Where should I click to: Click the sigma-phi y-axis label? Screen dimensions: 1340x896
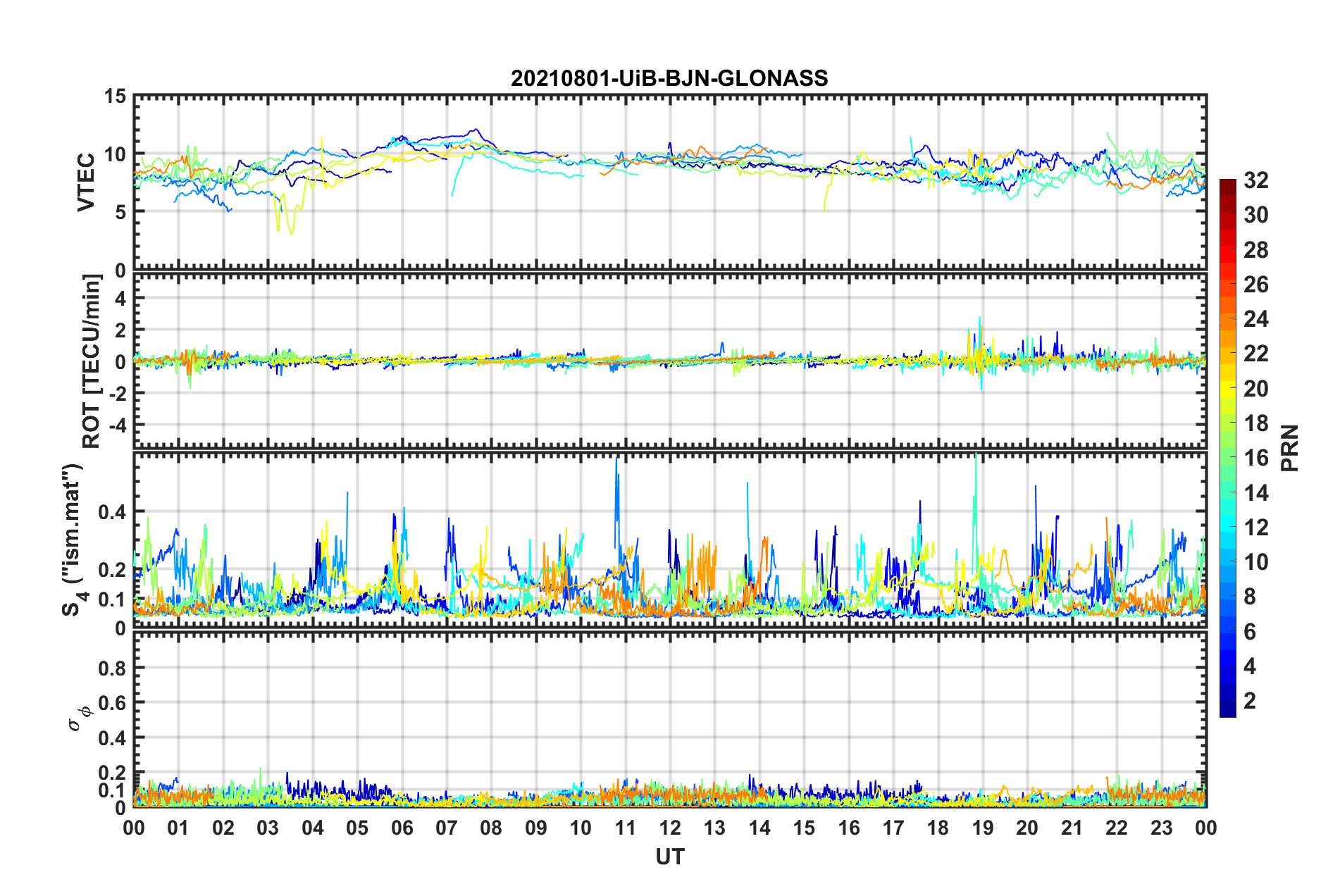click(x=80, y=721)
